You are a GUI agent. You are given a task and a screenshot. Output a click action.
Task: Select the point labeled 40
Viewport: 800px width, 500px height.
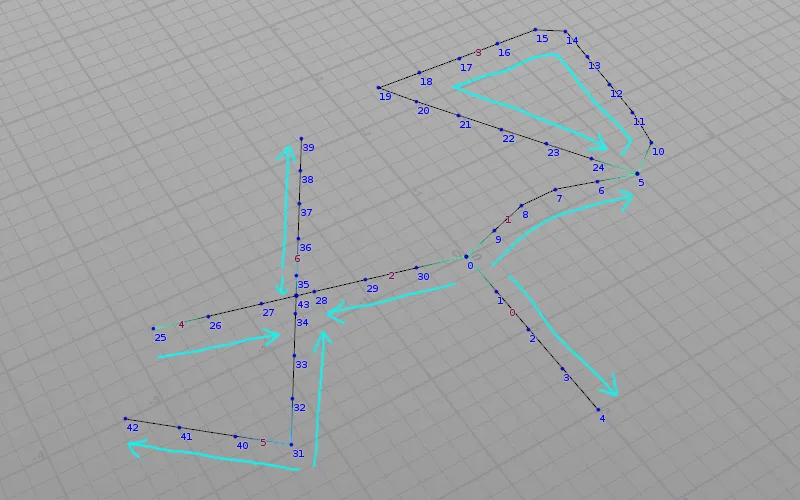[x=235, y=437]
